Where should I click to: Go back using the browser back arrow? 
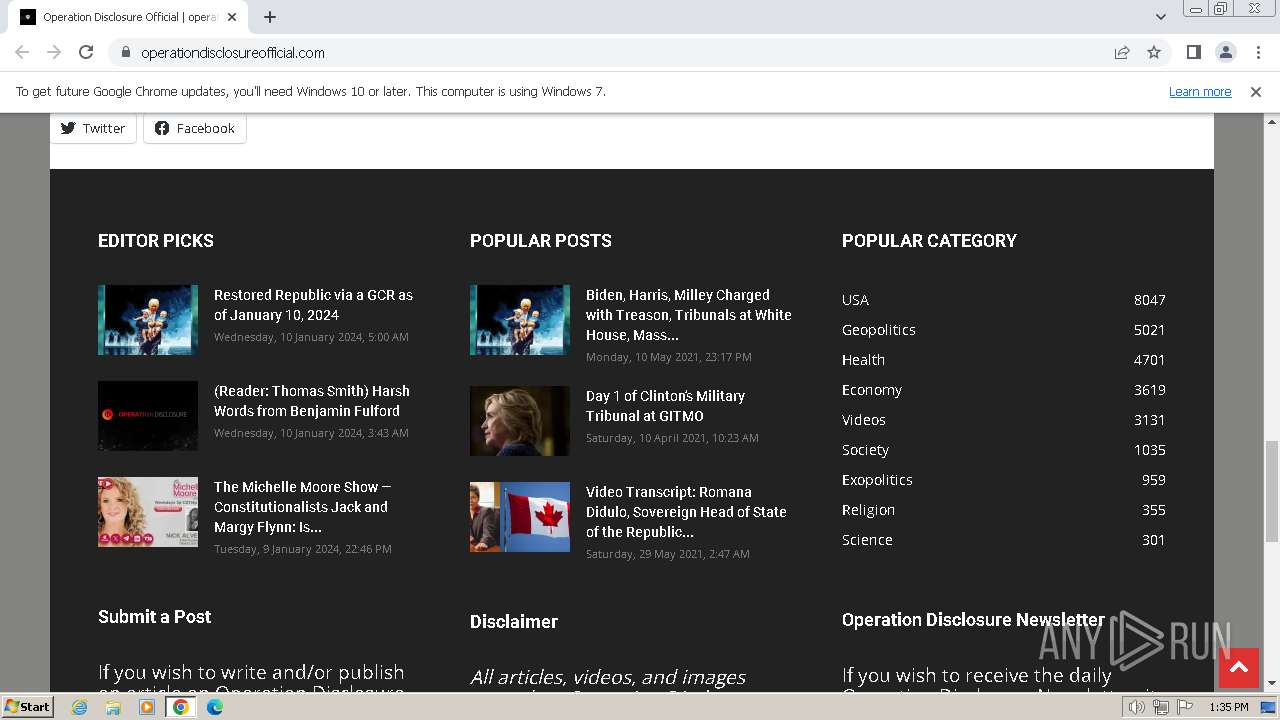click(22, 52)
